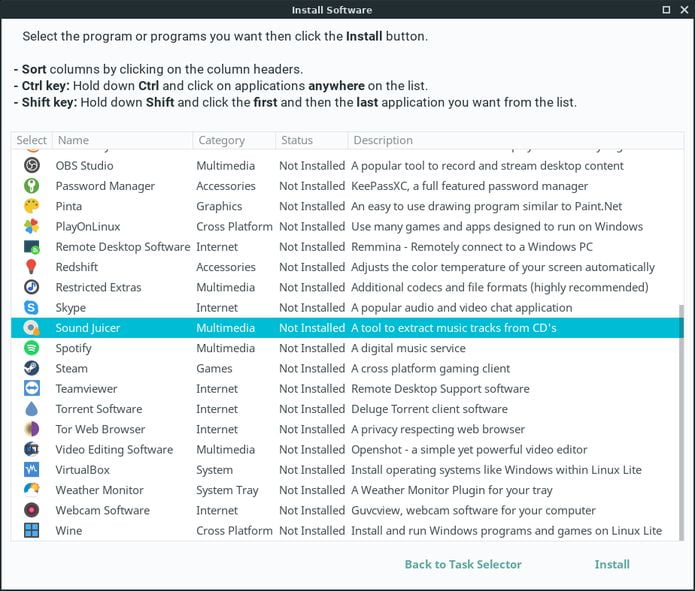Click the Redshift bulb icon

coord(31,267)
